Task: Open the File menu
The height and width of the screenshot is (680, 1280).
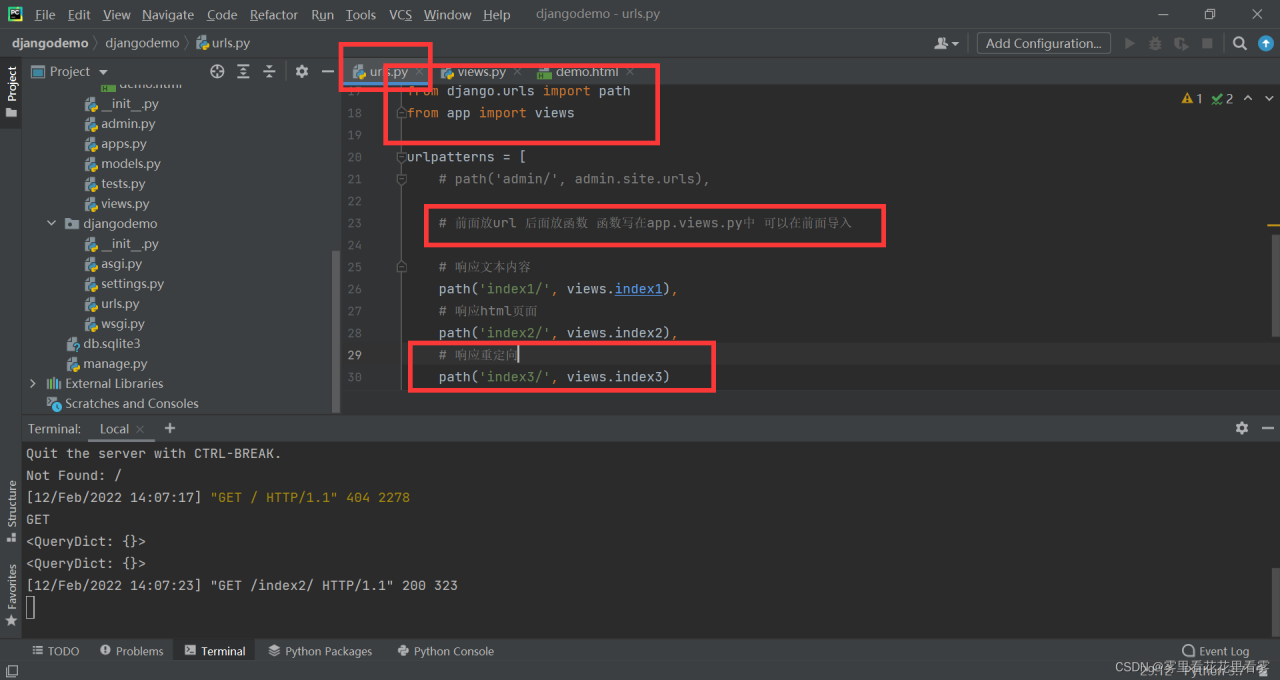Action: coord(45,15)
